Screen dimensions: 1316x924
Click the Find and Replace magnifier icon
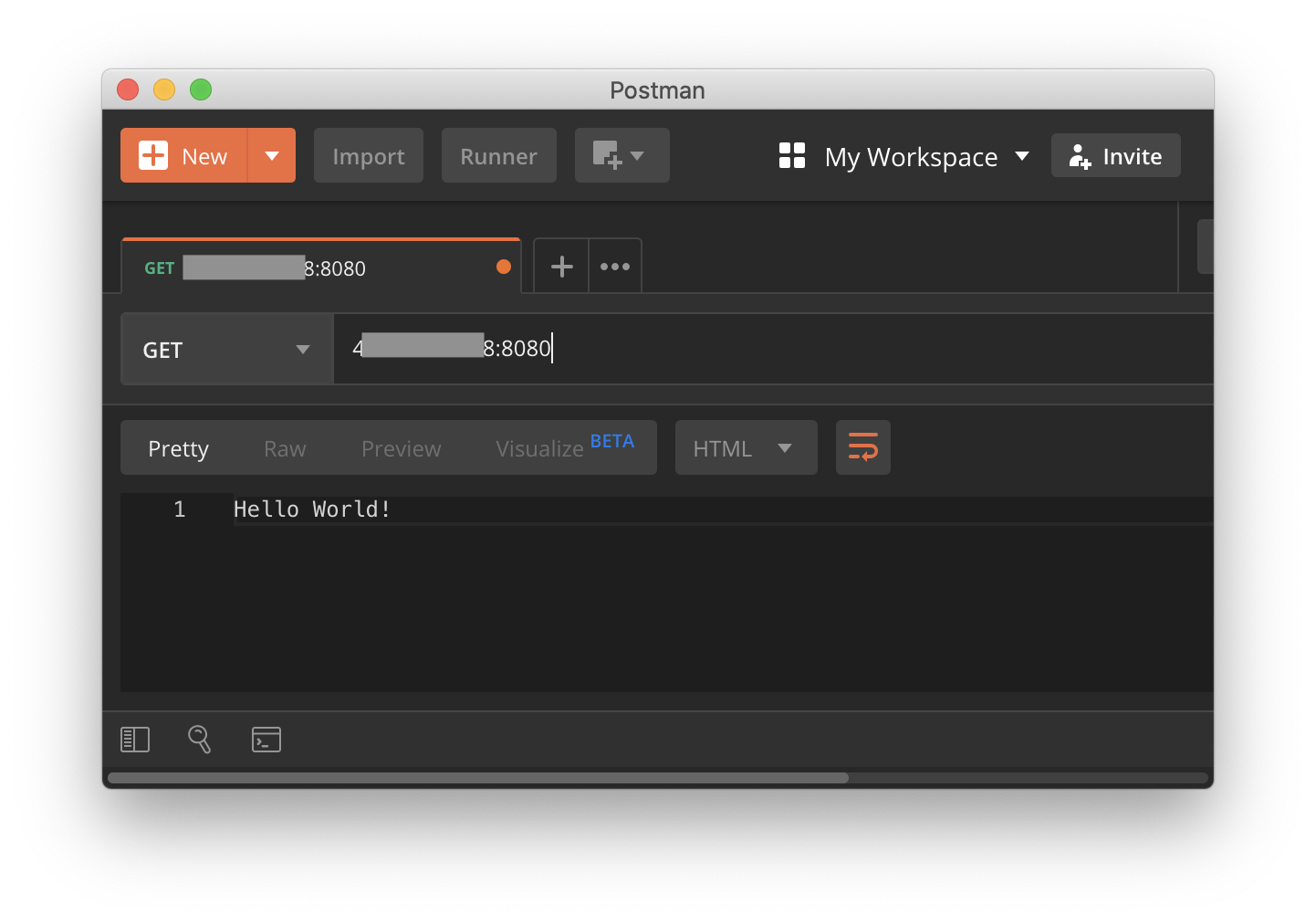click(x=200, y=740)
